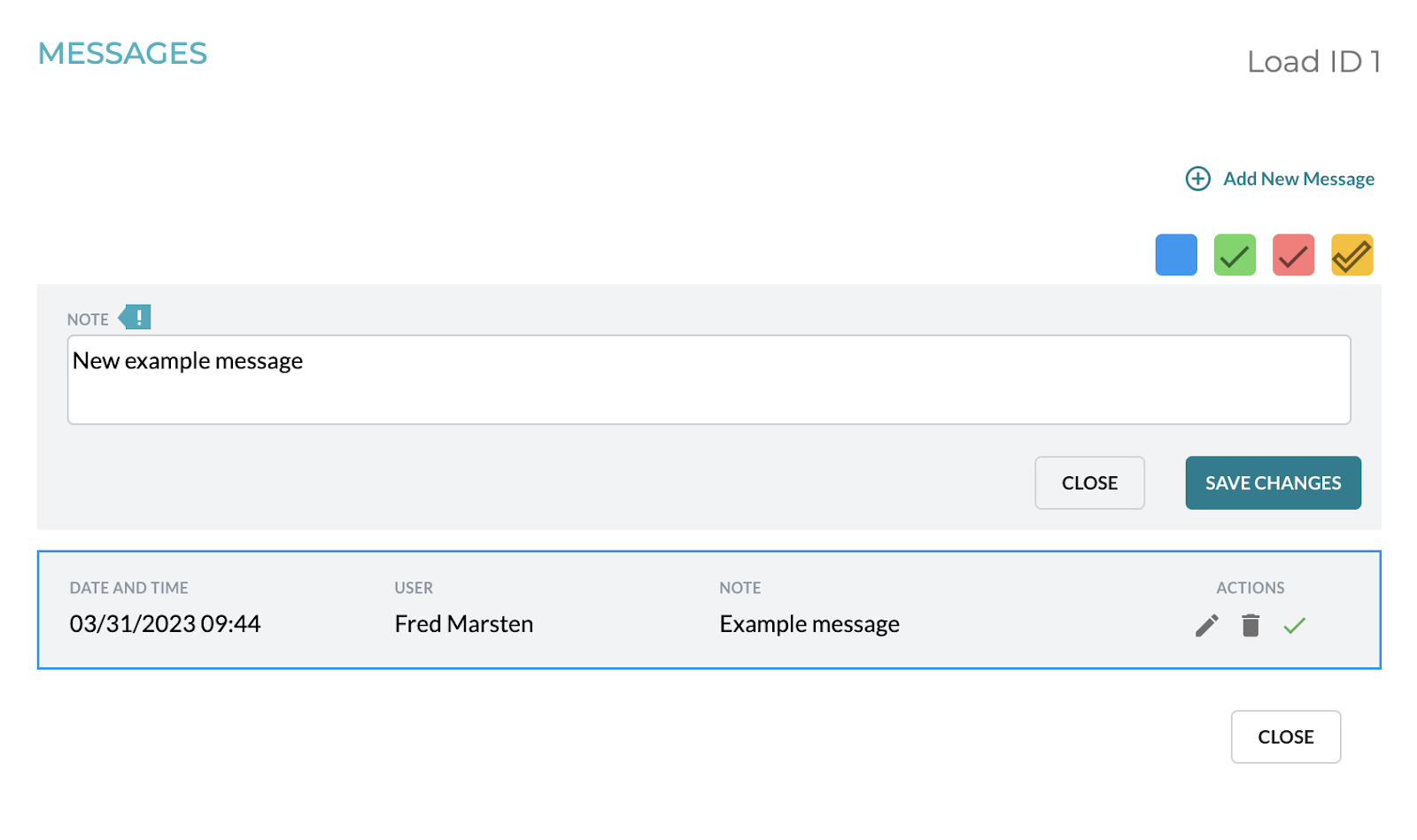
Task: Close the new message form
Action: [1089, 482]
